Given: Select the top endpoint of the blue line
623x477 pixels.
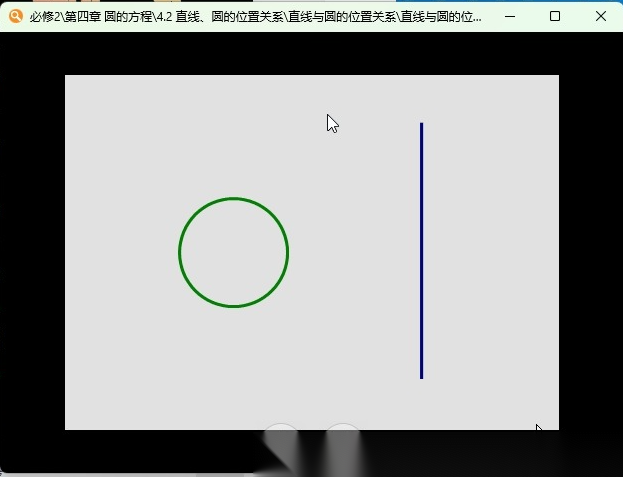Looking at the screenshot, I should pos(421,124).
